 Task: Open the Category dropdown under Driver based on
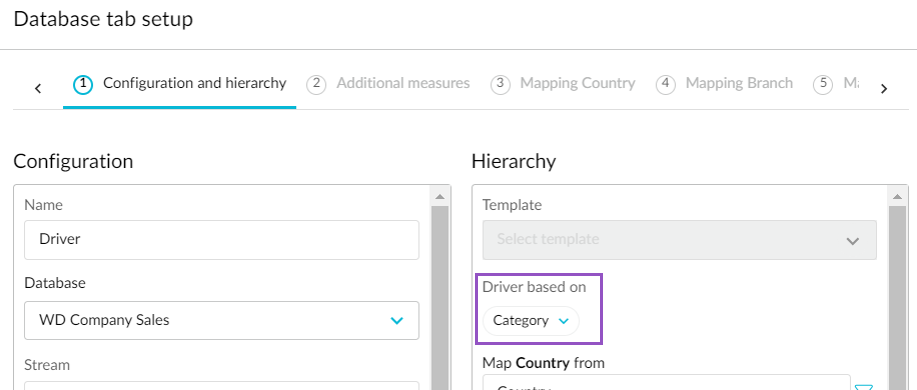(531, 321)
